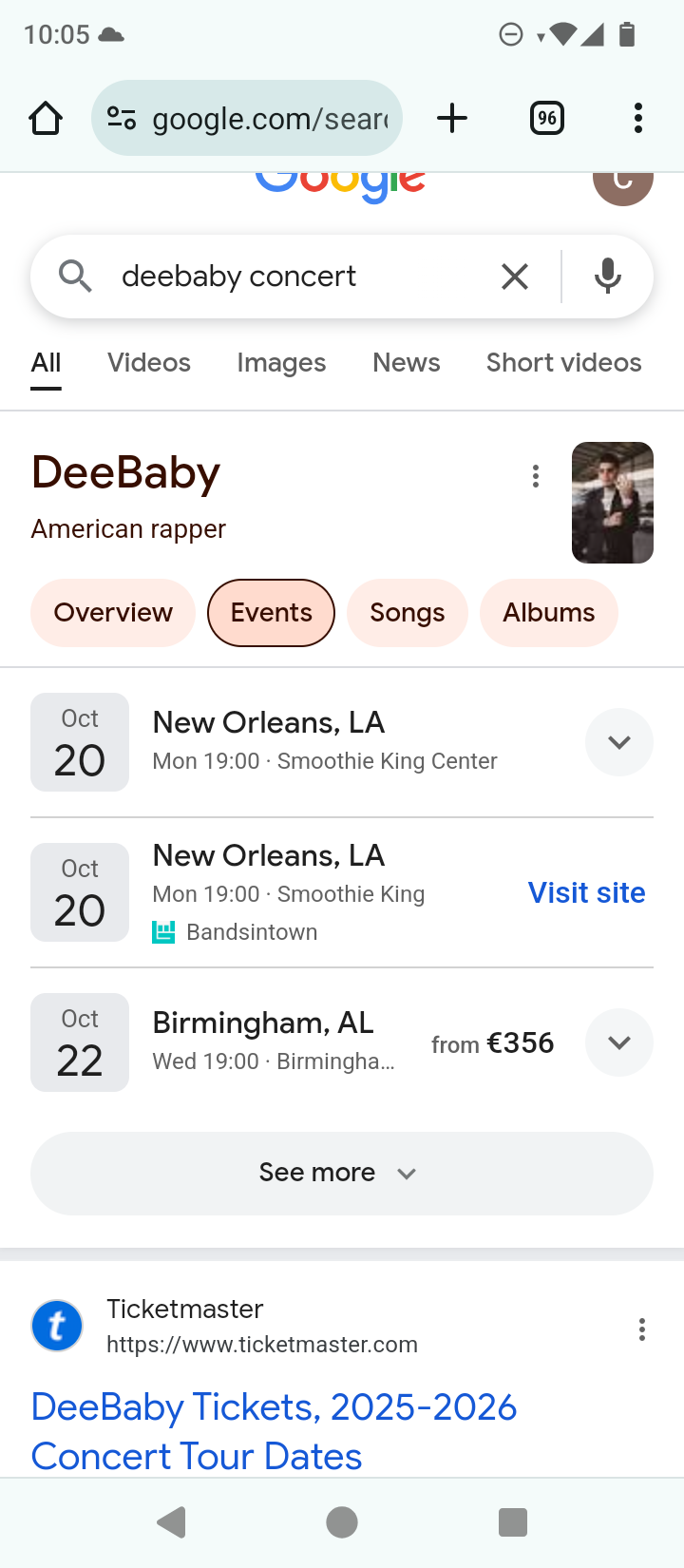Open Ticketmaster result options menu

[x=642, y=1329]
